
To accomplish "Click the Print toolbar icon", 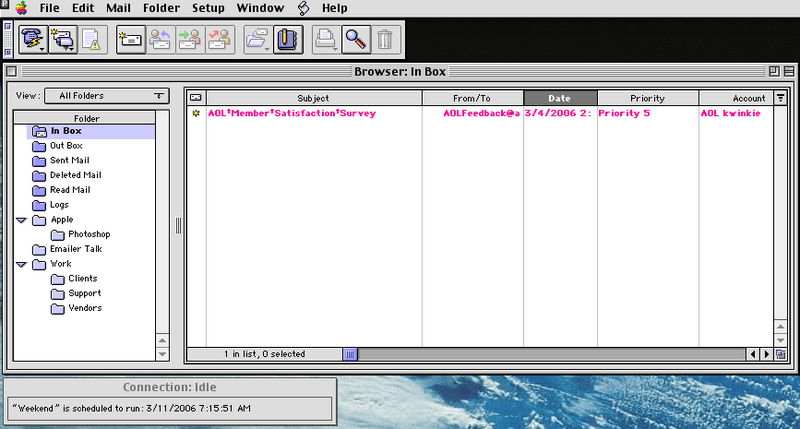I will (x=325, y=39).
